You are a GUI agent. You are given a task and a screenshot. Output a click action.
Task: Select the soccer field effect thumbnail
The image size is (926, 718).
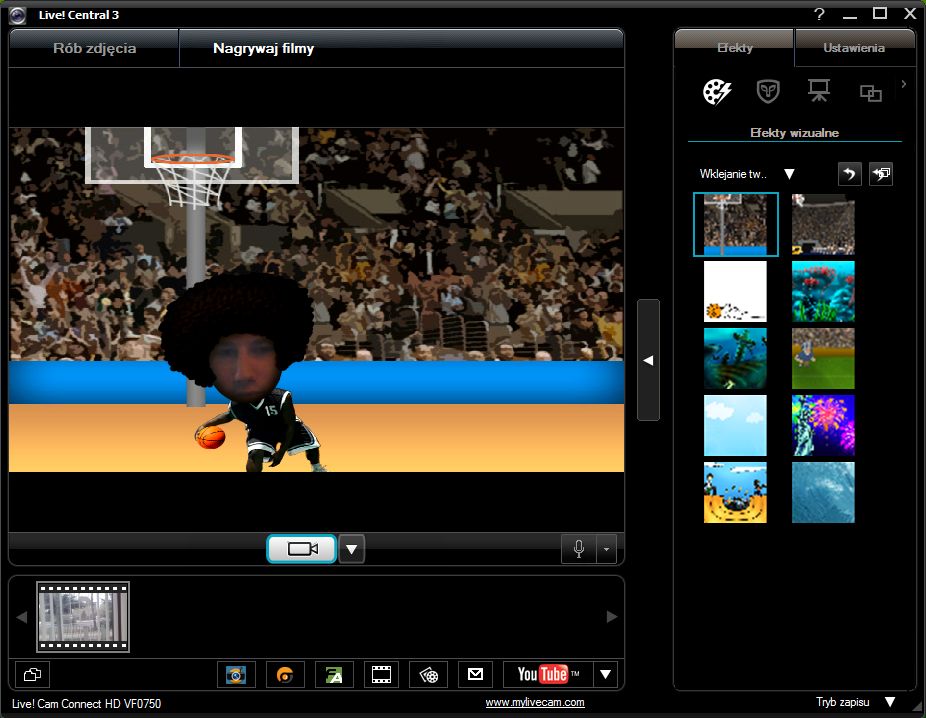[823, 358]
